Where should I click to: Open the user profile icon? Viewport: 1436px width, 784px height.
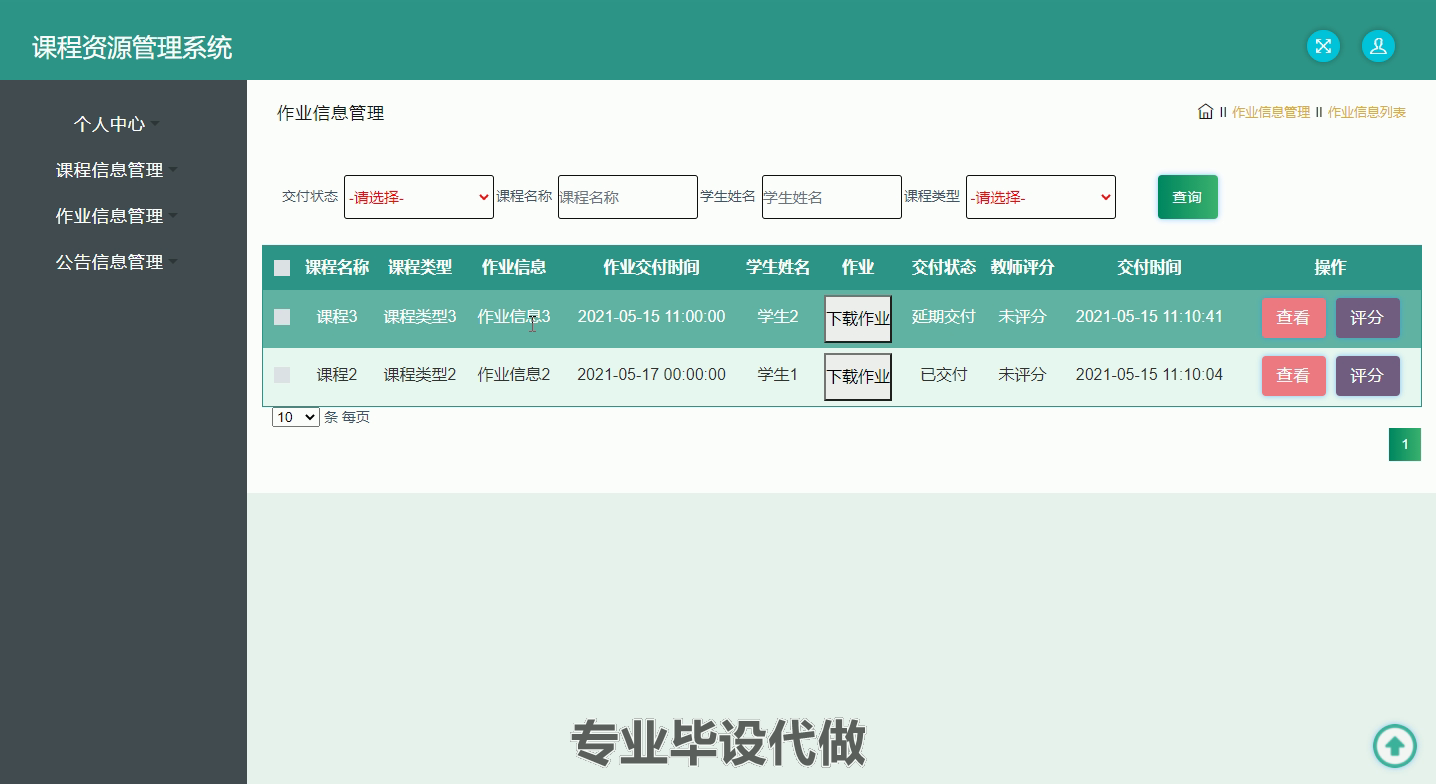(x=1378, y=46)
